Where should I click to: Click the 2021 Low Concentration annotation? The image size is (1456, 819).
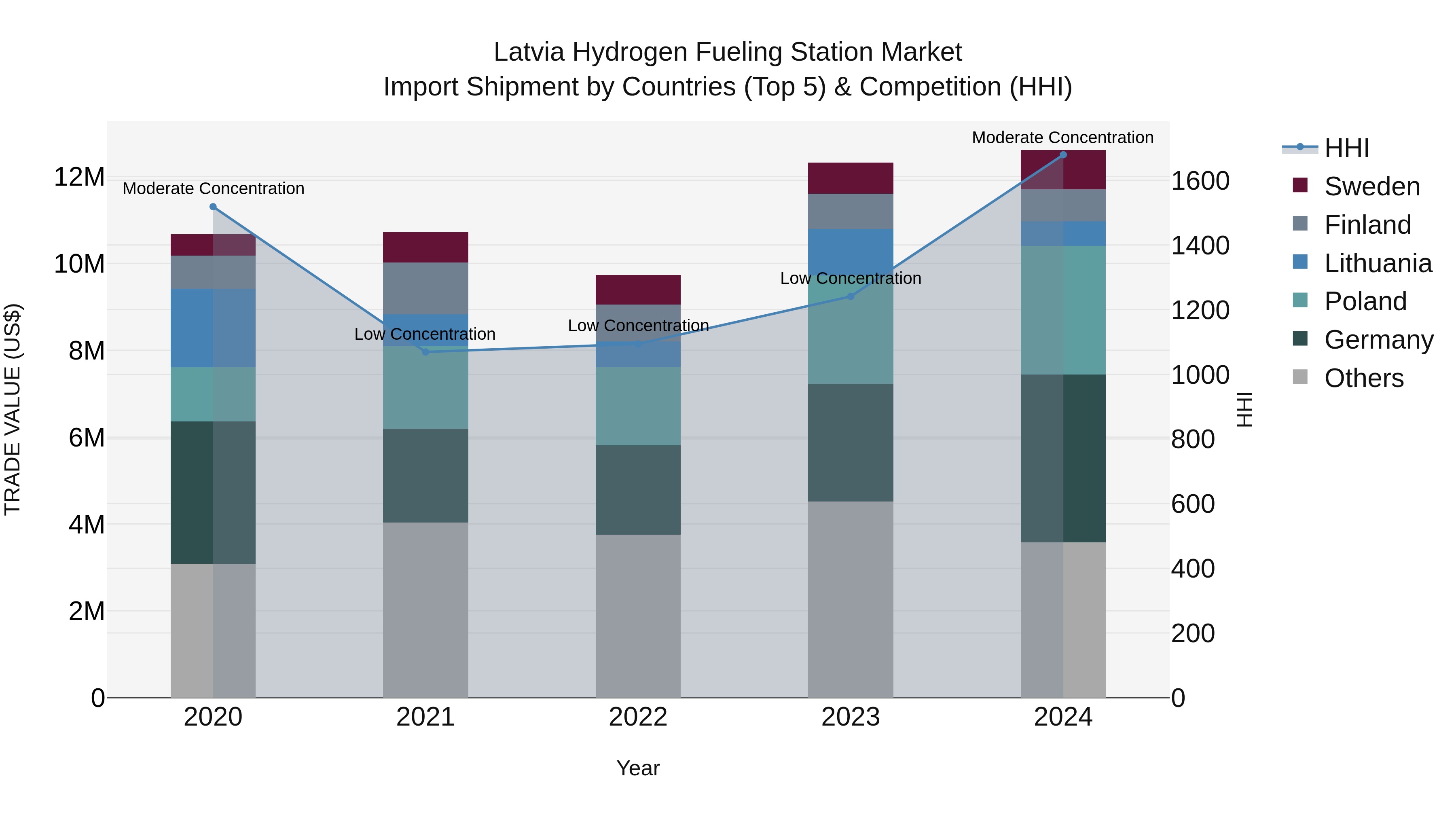pyautogui.click(x=425, y=334)
